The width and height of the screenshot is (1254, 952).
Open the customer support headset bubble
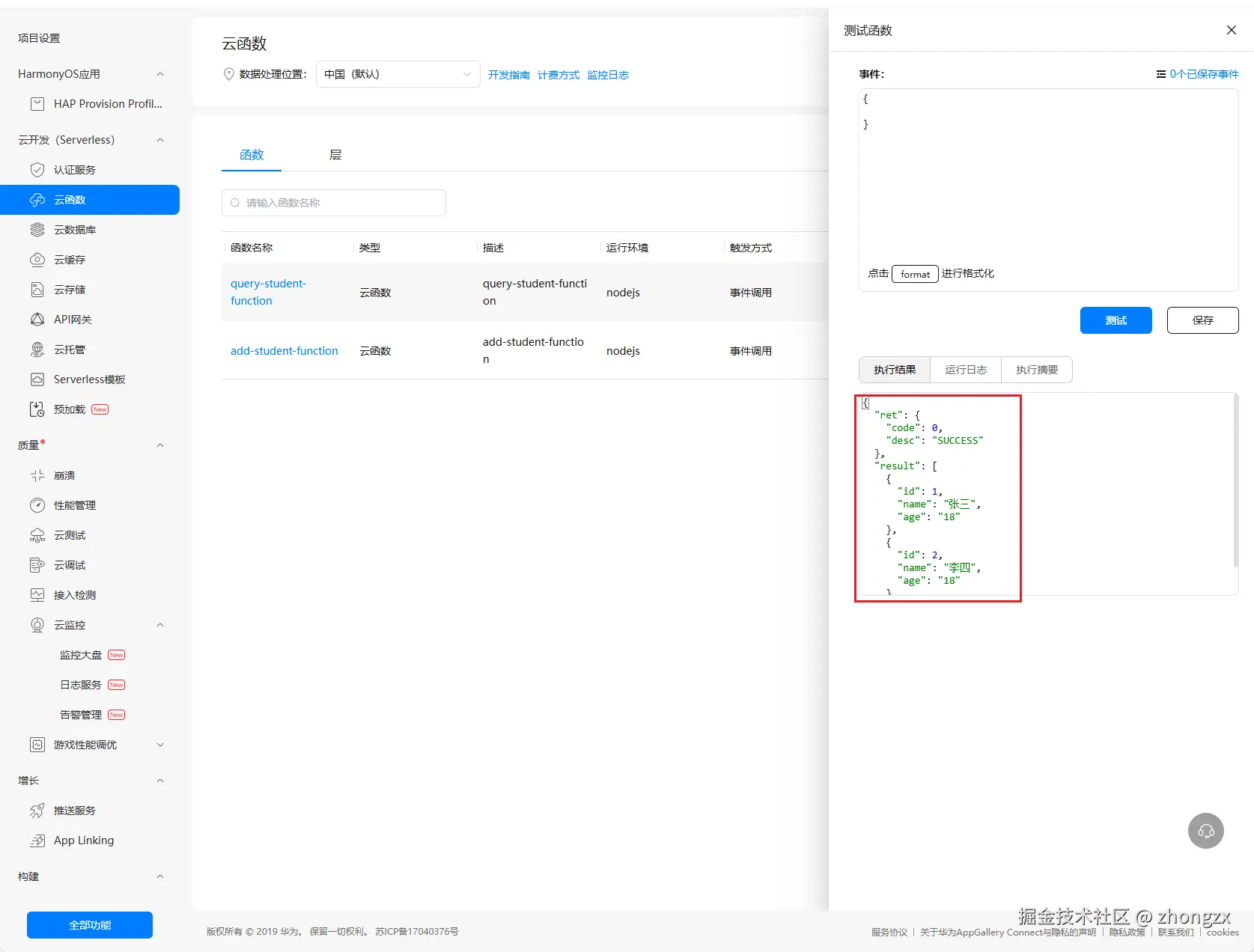(x=1206, y=831)
